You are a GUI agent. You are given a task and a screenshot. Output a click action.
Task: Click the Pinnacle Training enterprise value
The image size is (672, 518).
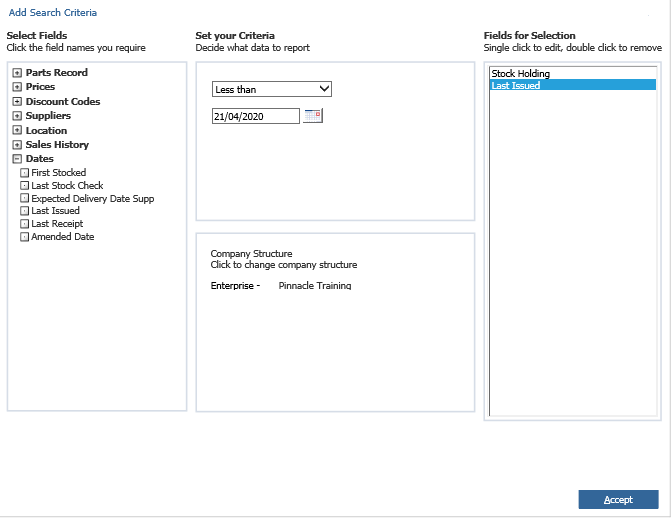315,286
